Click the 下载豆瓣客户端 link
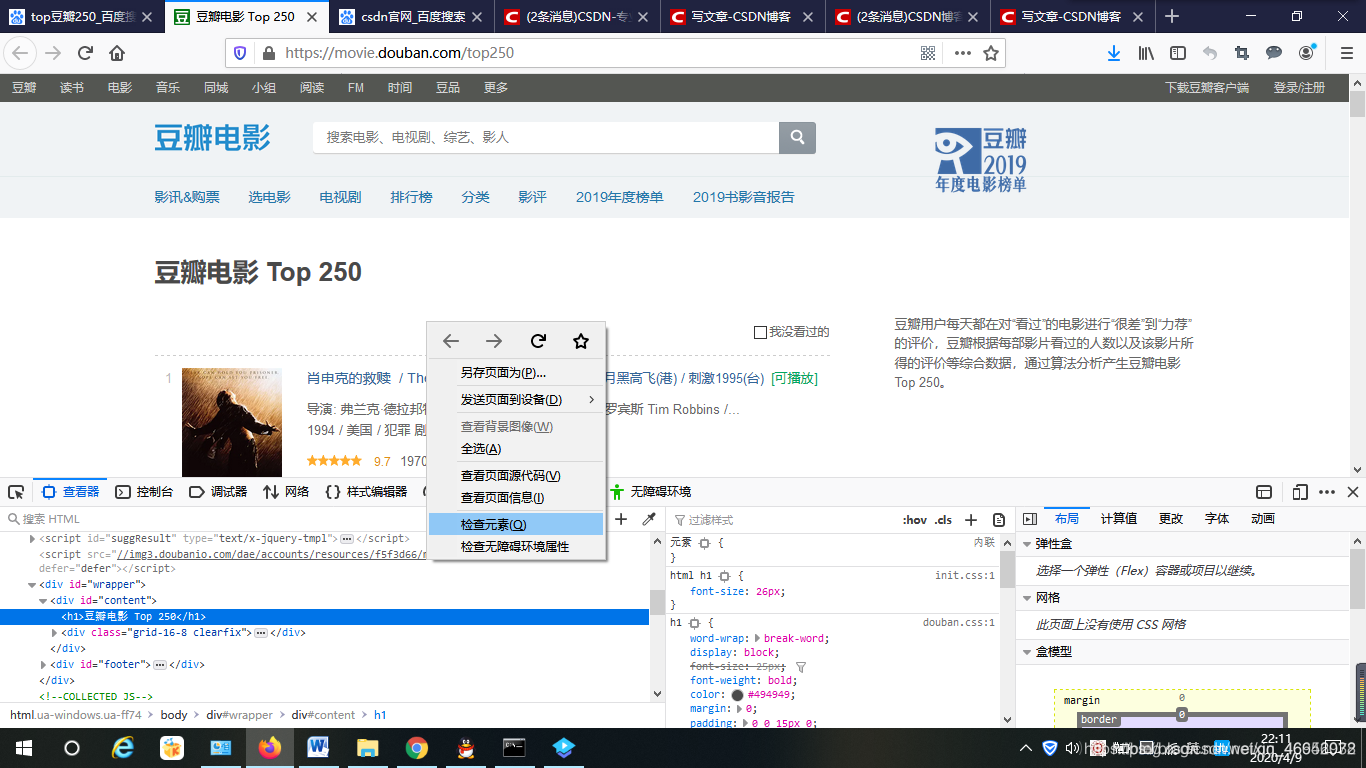Viewport: 1366px width, 768px height. 1207,88
